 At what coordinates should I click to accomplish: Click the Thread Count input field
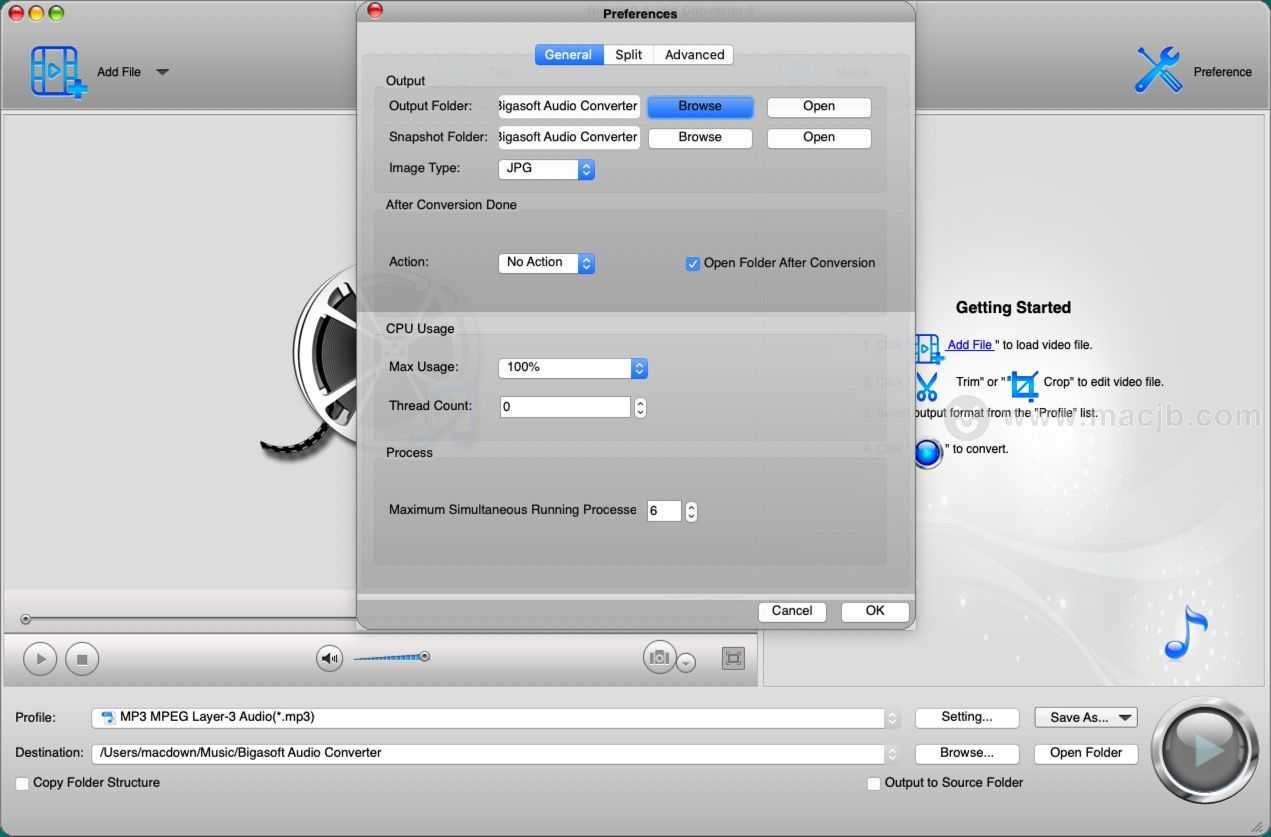coord(564,407)
